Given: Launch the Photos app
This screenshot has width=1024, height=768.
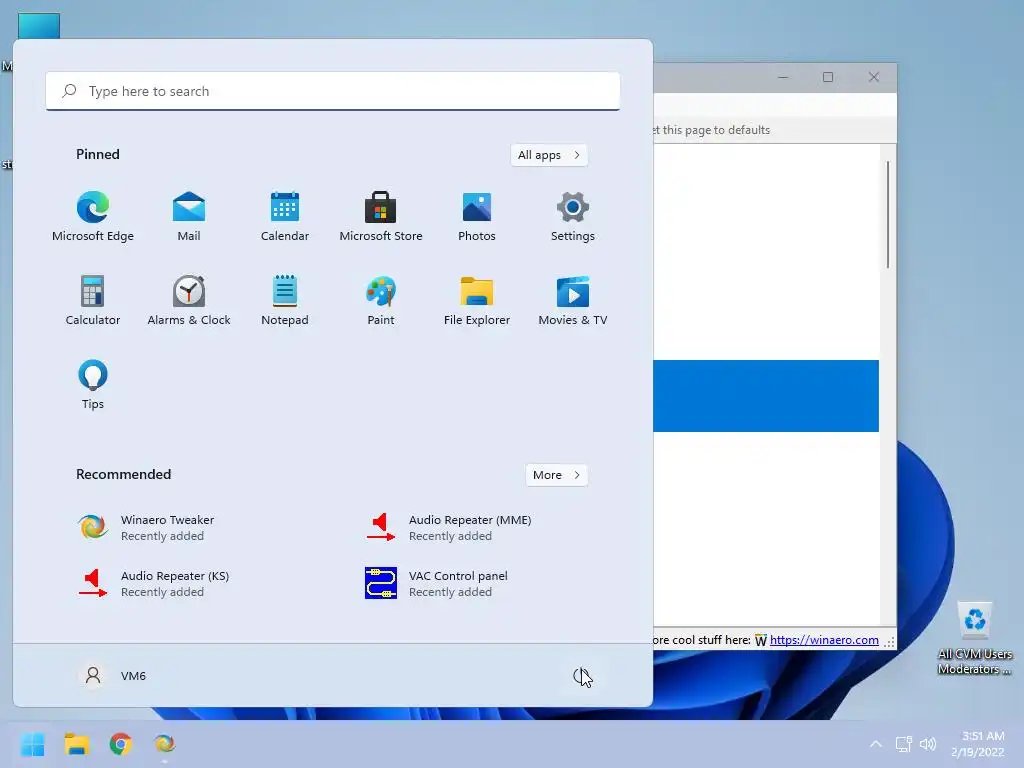Looking at the screenshot, I should coord(477,217).
